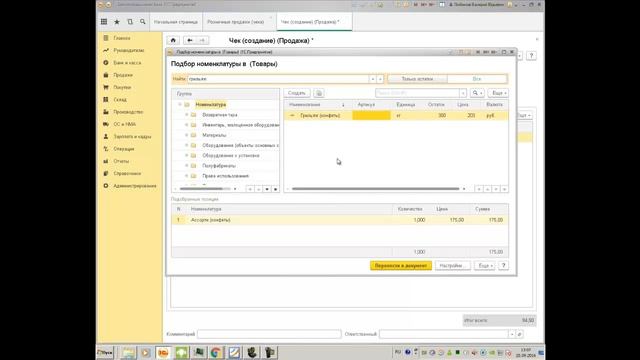Open the Windows Пуск start button
The width and height of the screenshot is (640, 360).
point(105,352)
